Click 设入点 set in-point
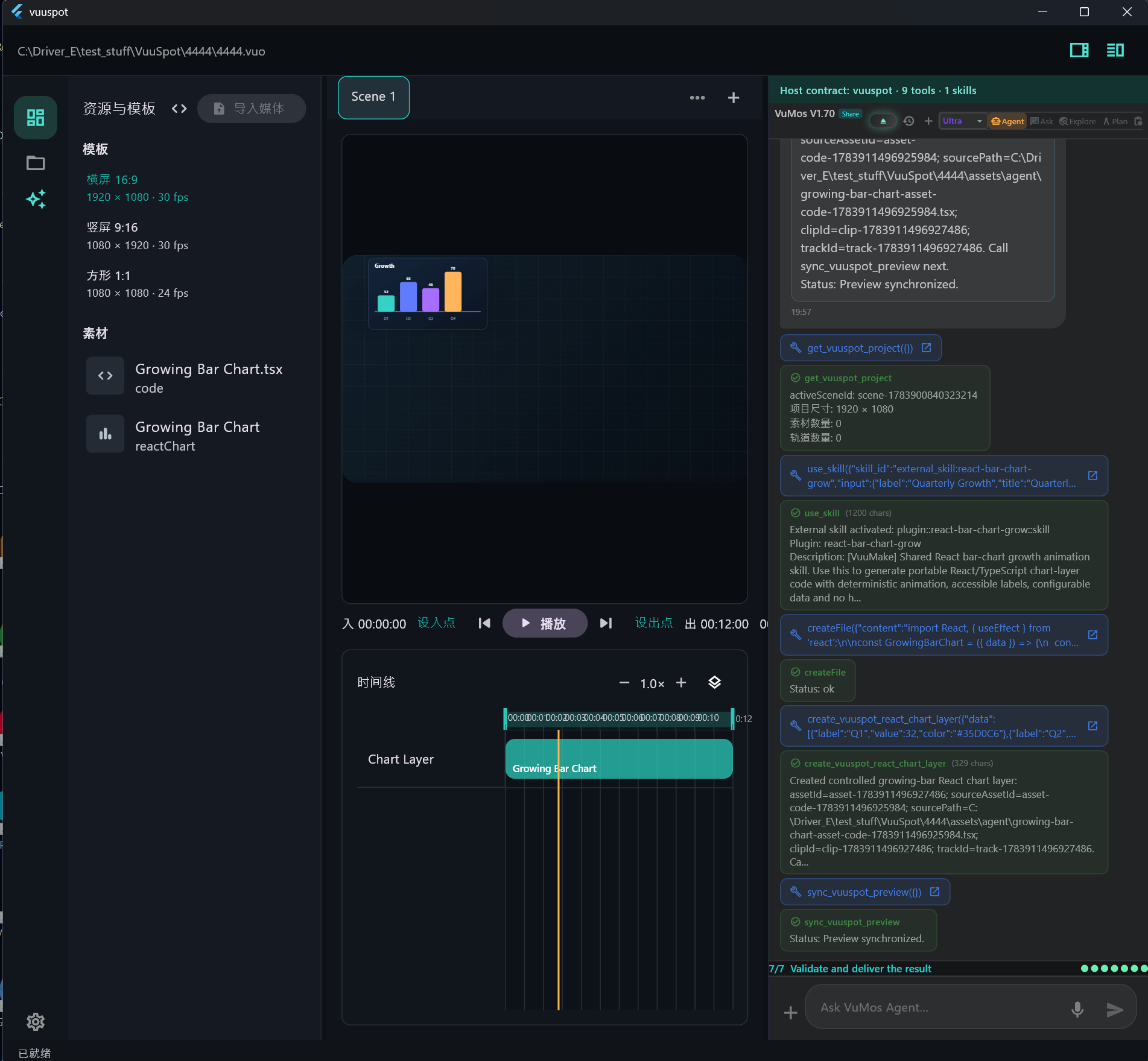The height and width of the screenshot is (1061, 1148). click(x=436, y=623)
